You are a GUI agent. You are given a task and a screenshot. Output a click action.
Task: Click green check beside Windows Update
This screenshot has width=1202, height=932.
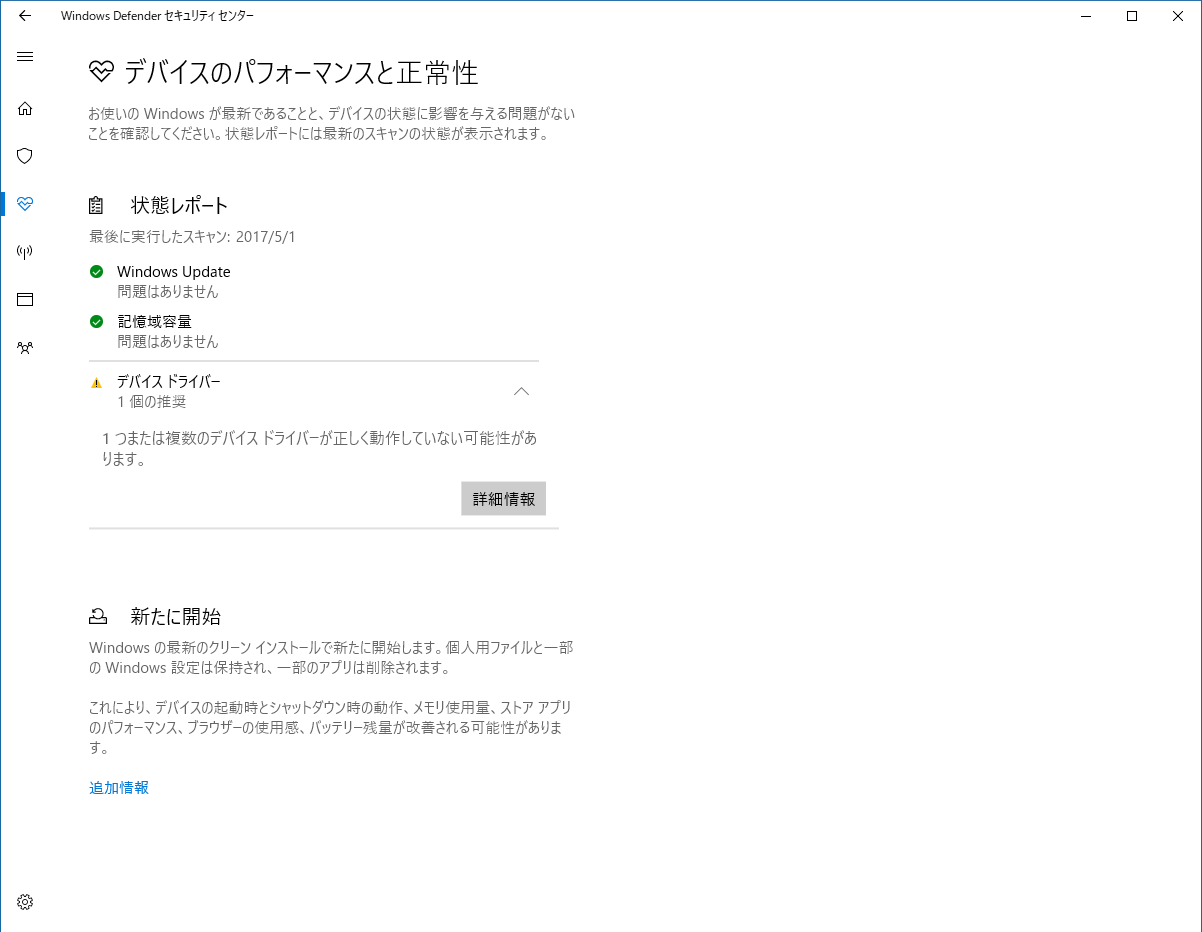coord(96,272)
